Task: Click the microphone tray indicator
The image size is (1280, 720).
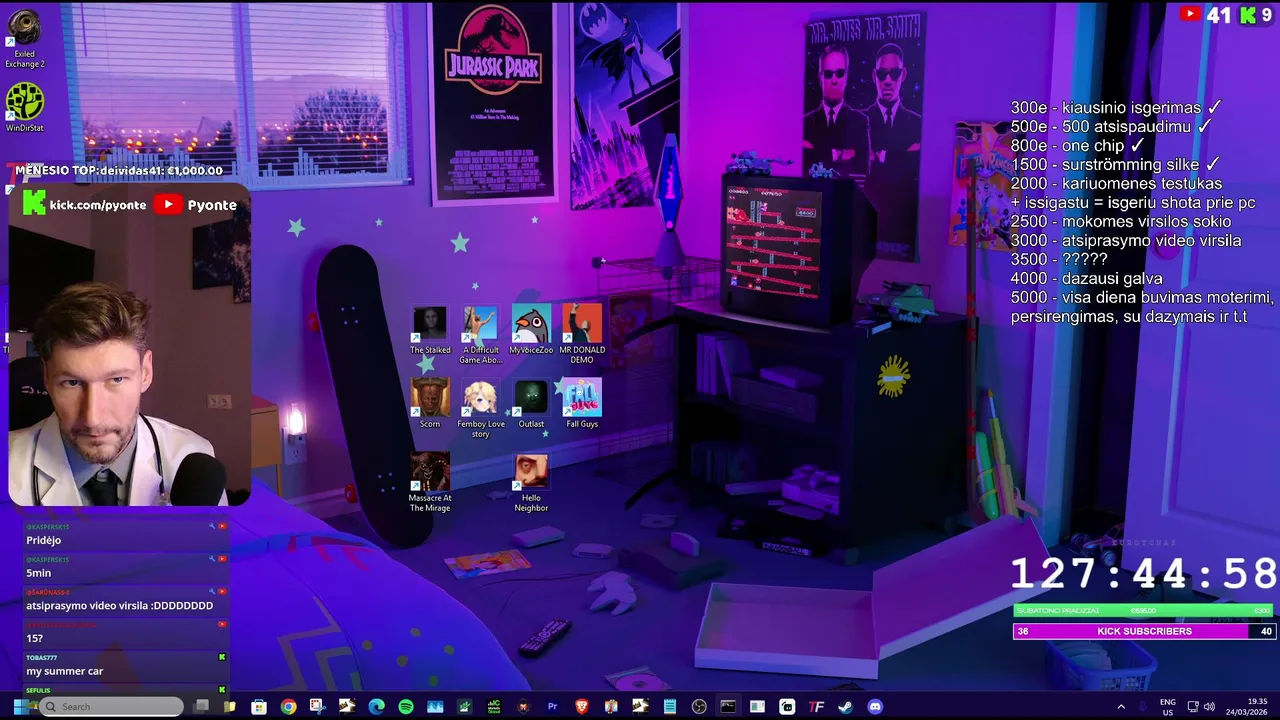Action: [x=1143, y=707]
